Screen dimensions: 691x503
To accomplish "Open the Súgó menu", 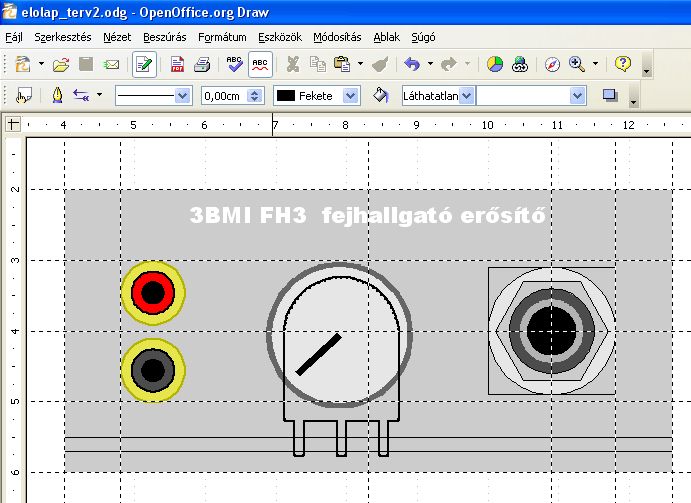I will [424, 37].
